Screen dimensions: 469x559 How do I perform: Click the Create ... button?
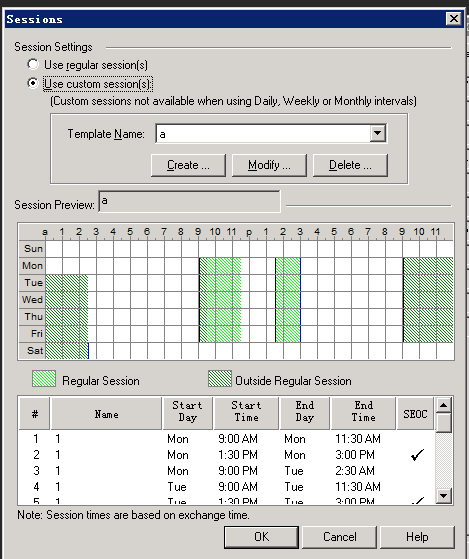tap(188, 165)
